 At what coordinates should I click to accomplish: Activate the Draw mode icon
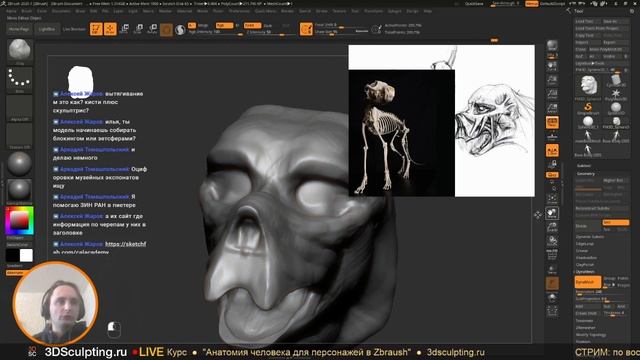[x=110, y=29]
